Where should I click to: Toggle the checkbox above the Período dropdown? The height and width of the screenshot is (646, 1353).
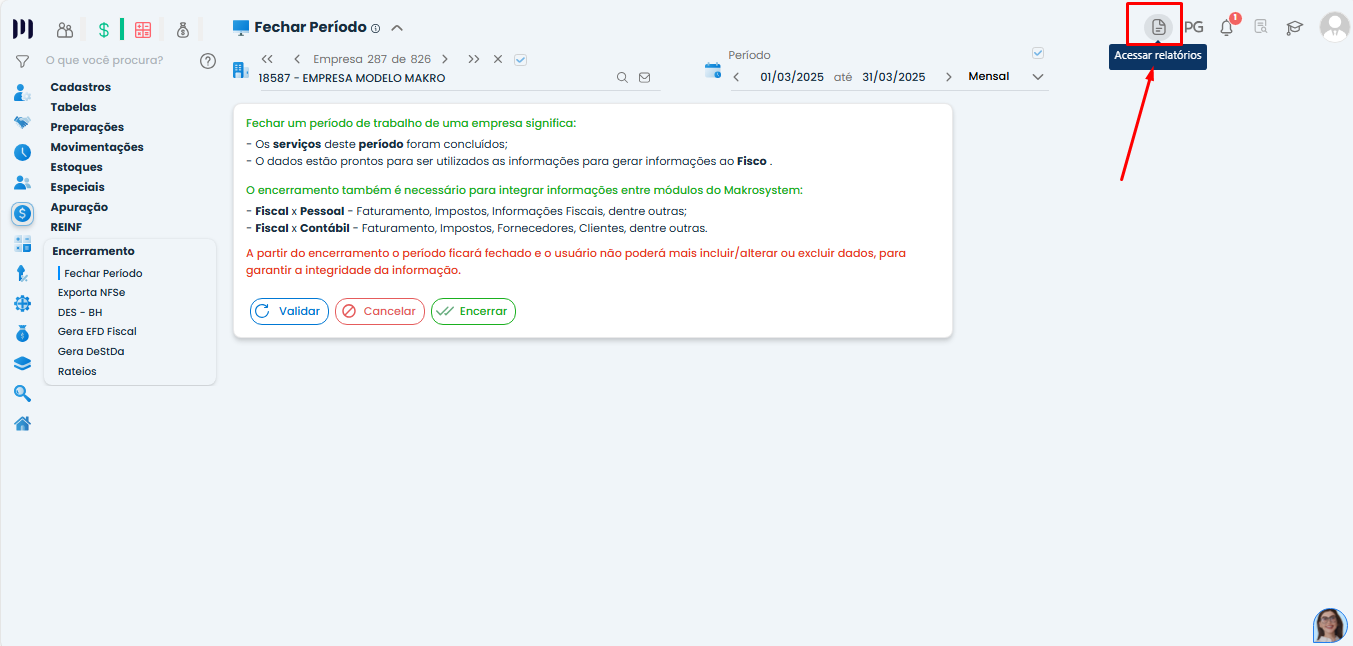pyautogui.click(x=1038, y=53)
